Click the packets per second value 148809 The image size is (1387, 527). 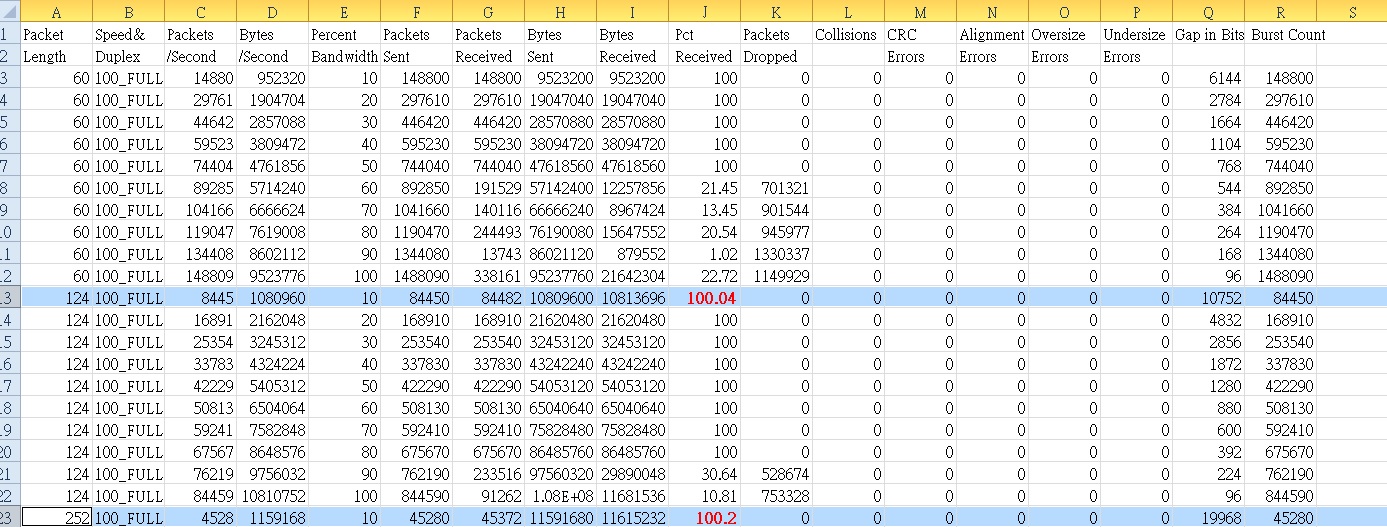pos(200,276)
